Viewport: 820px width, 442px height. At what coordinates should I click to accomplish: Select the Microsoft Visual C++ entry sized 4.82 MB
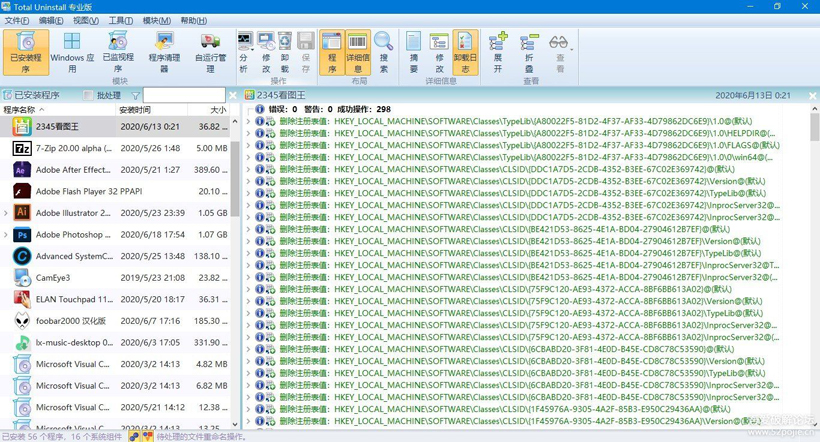(115, 364)
